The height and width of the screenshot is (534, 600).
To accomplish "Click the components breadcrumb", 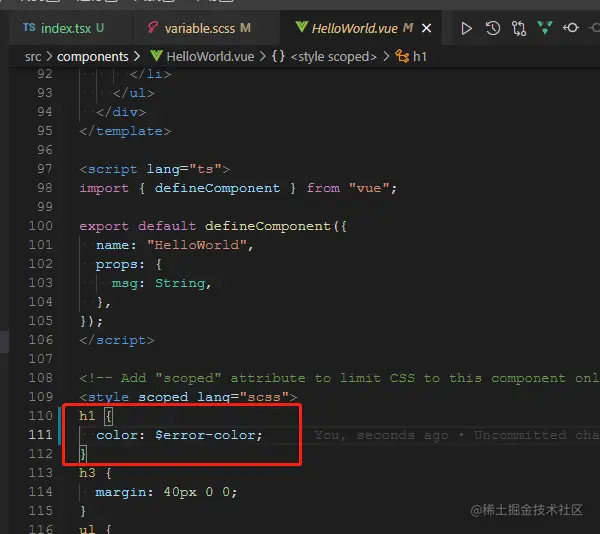I will click(93, 57).
